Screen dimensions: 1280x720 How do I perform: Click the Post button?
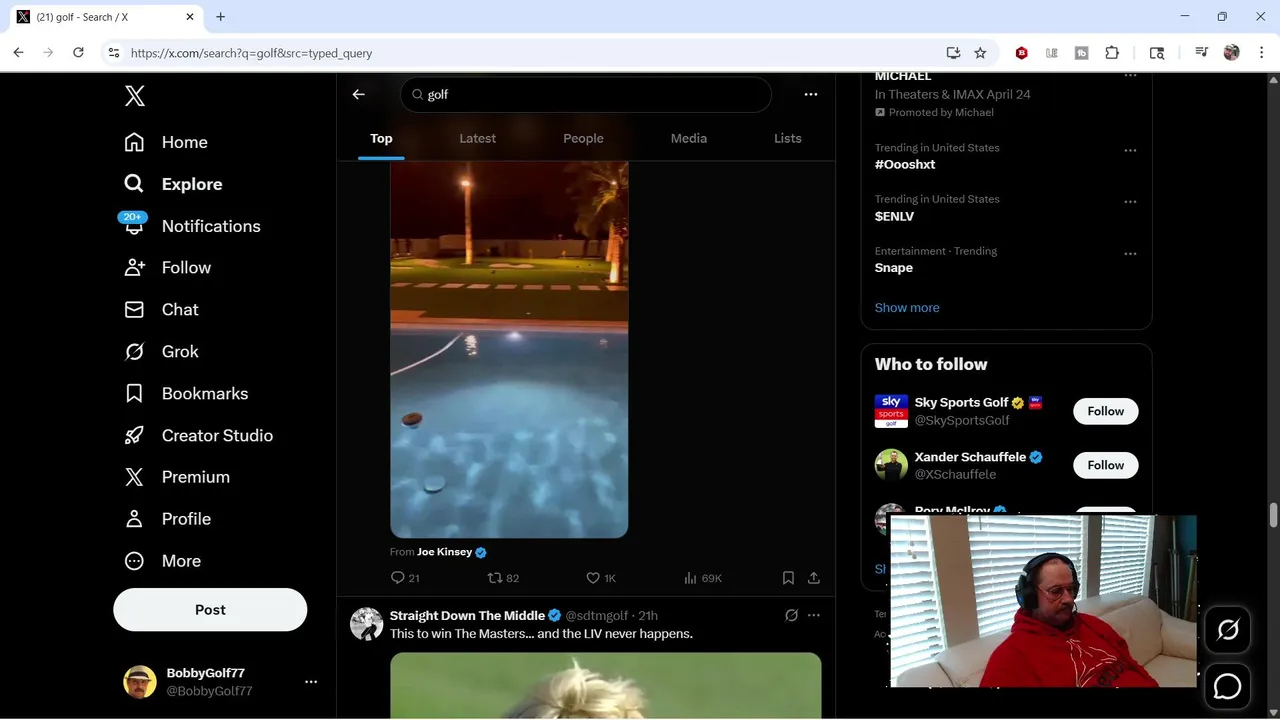(x=210, y=610)
